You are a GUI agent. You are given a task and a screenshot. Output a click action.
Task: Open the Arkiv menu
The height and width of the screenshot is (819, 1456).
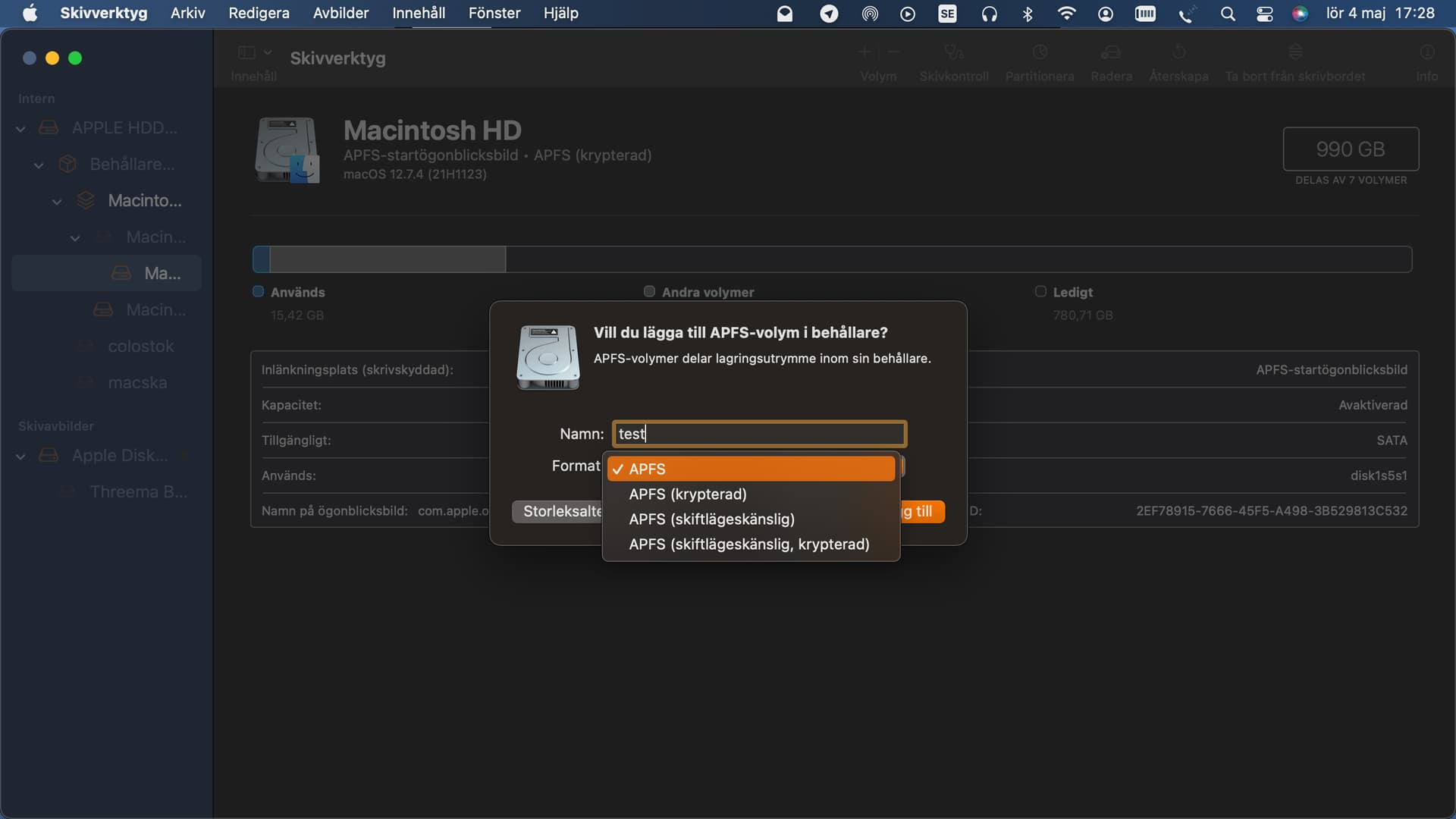[x=188, y=13]
